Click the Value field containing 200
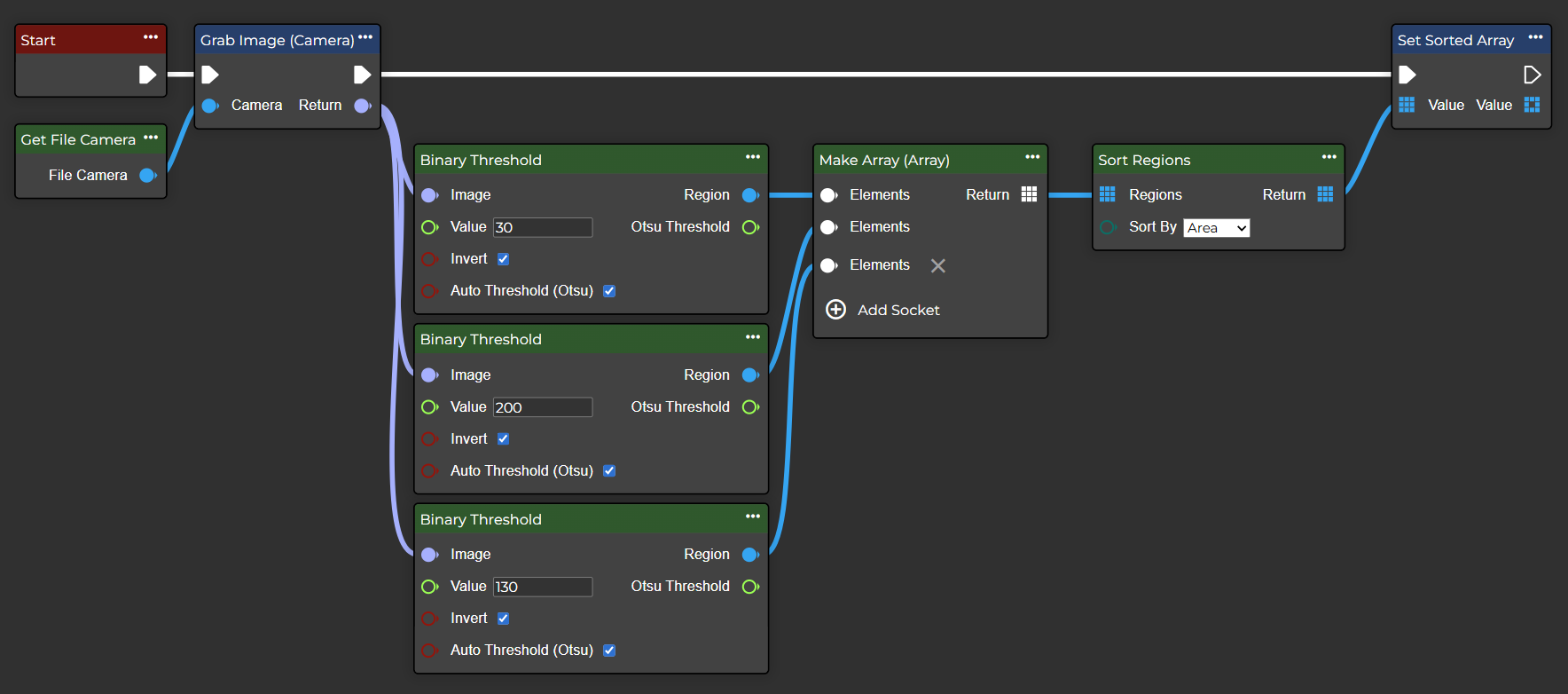 (x=543, y=407)
